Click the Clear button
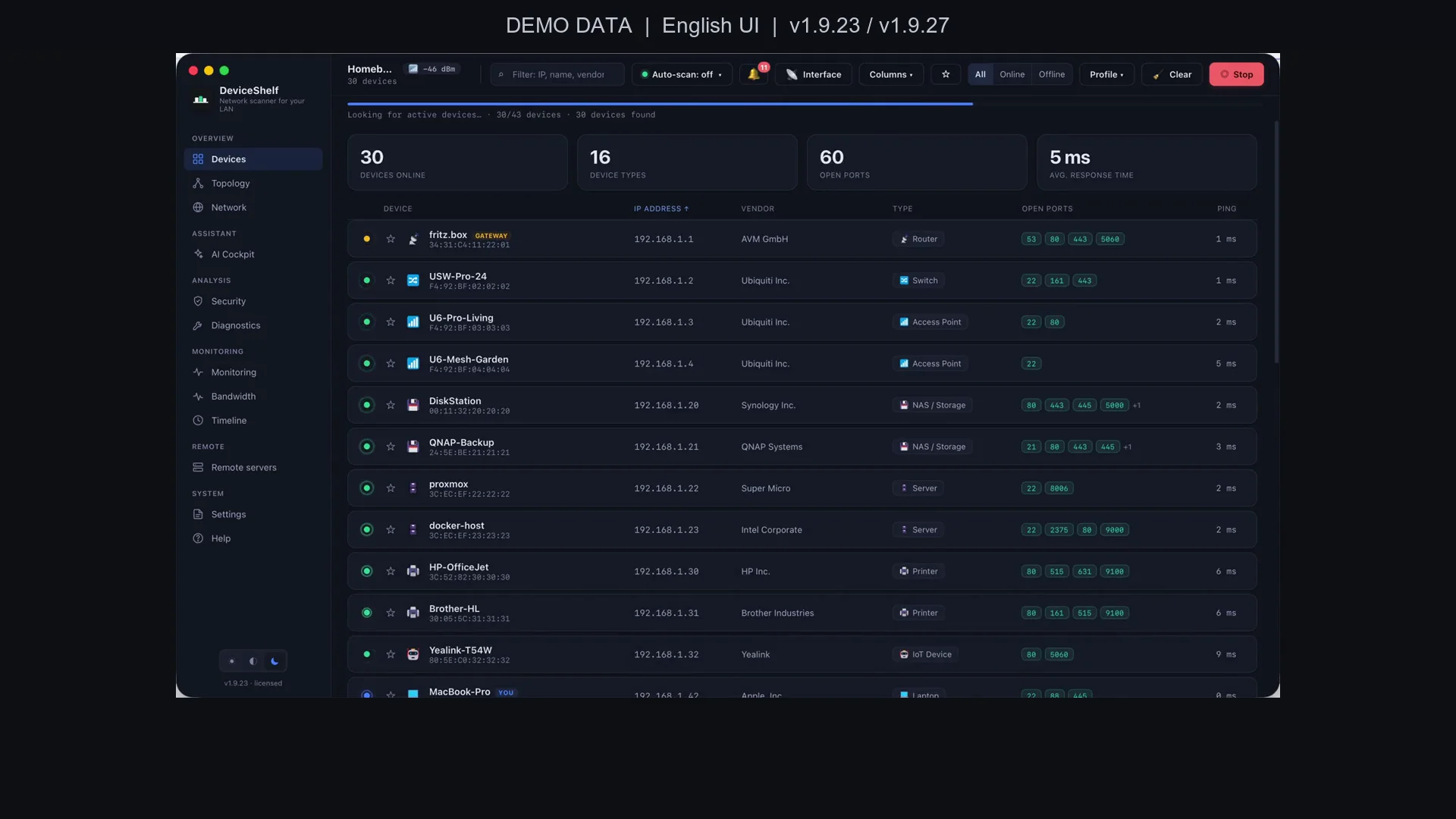The width and height of the screenshot is (1456, 819). click(x=1172, y=74)
